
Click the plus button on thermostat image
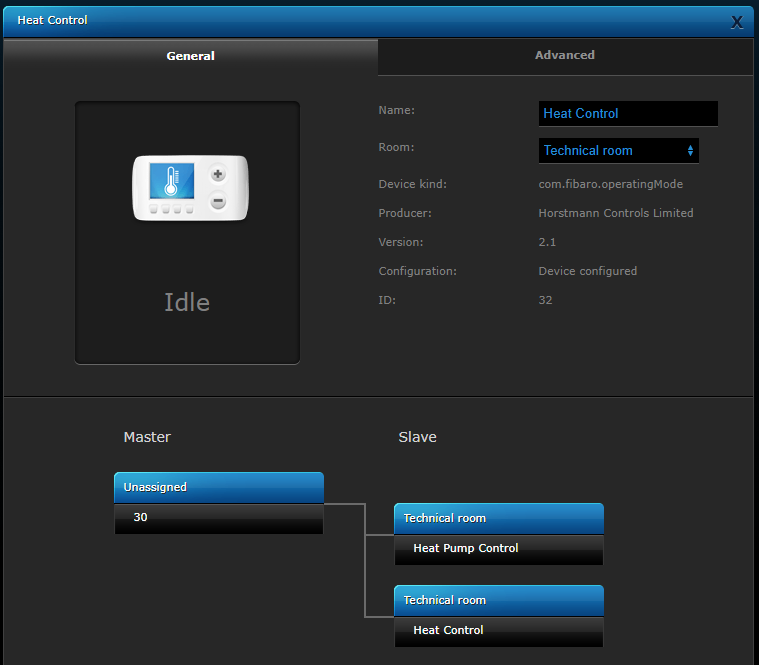coord(218,174)
